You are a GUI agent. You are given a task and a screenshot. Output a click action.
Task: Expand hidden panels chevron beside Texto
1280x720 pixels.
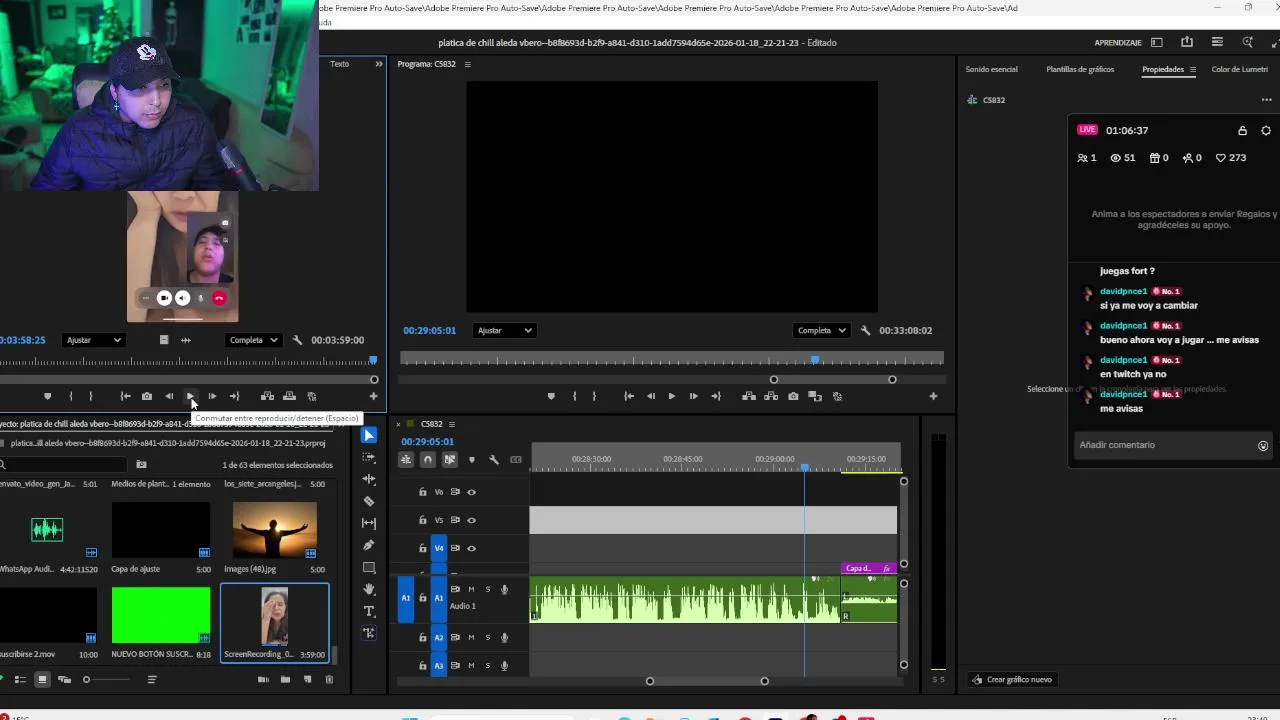379,64
